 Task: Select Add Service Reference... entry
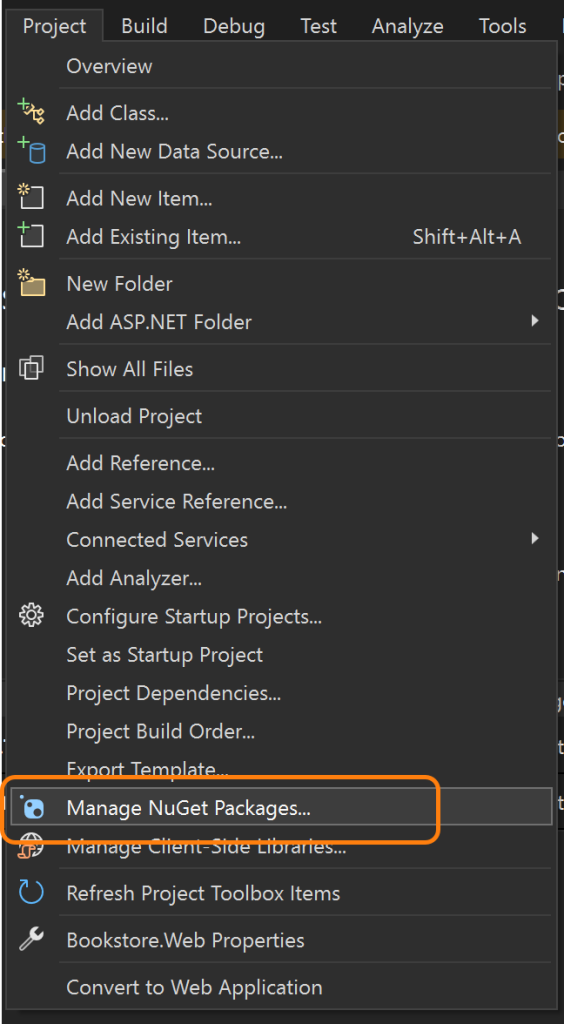click(281, 502)
